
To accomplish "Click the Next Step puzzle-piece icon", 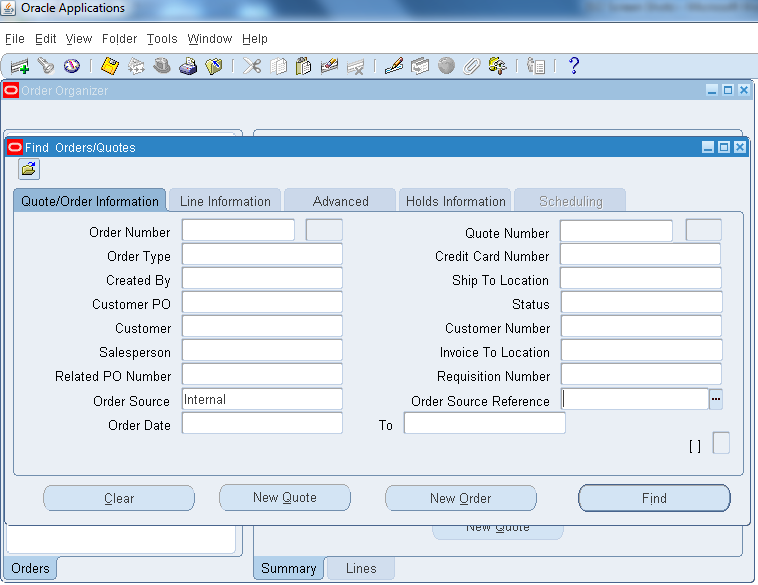I will [136, 66].
